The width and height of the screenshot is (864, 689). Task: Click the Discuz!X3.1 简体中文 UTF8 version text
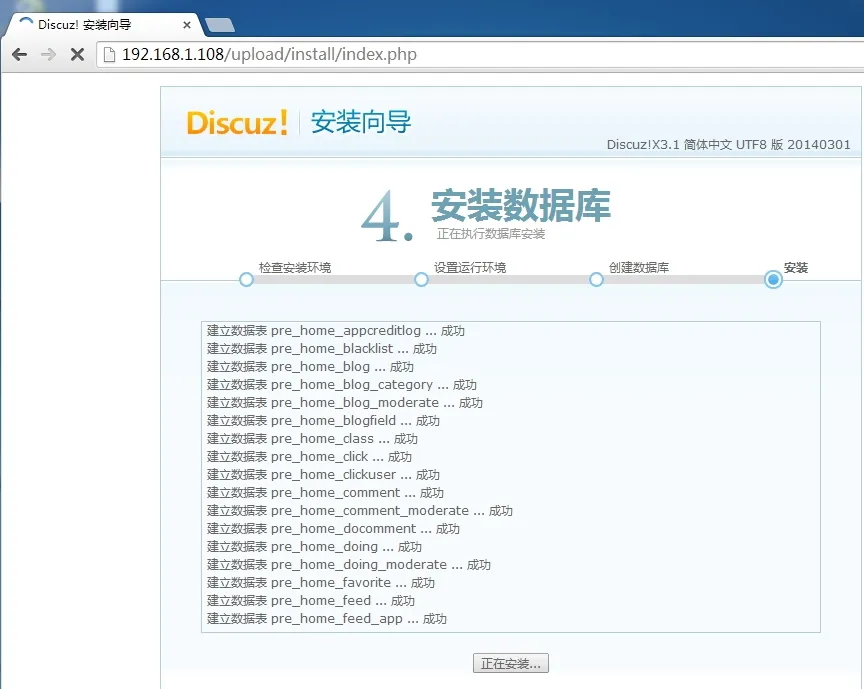pos(728,144)
